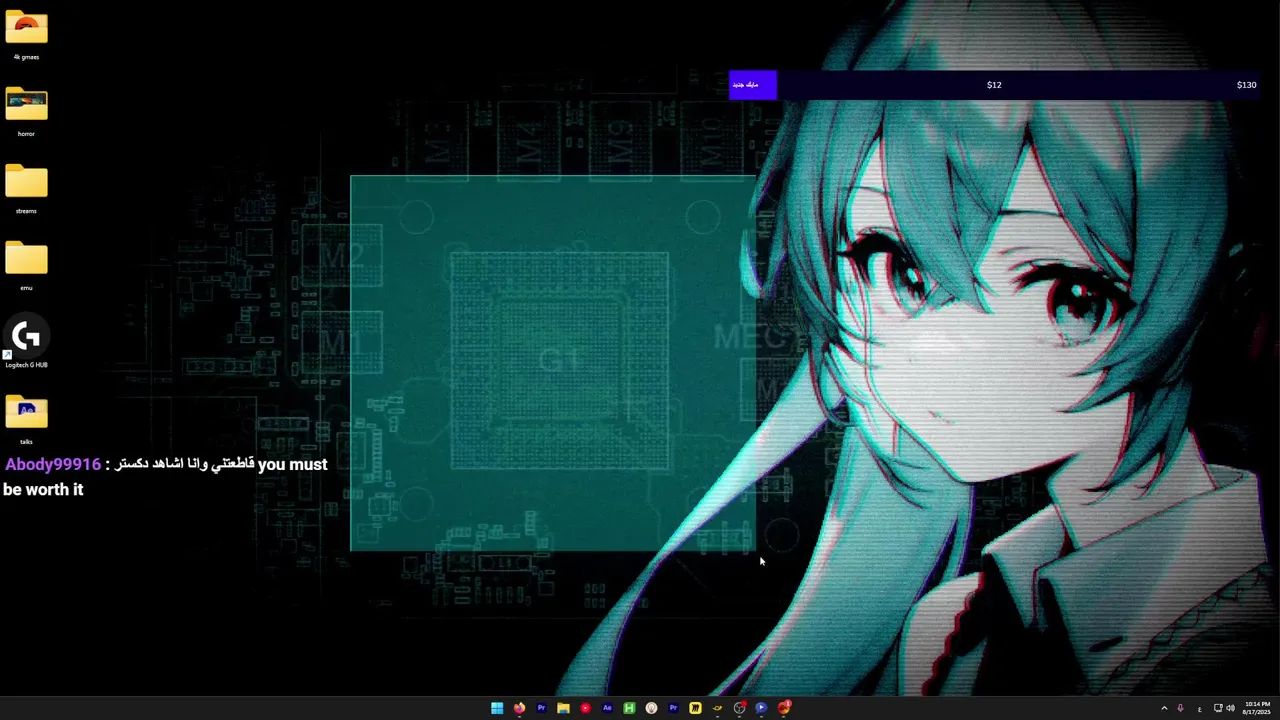Open the "horror" folder on desktop
The width and height of the screenshot is (1280, 720).
point(26,111)
